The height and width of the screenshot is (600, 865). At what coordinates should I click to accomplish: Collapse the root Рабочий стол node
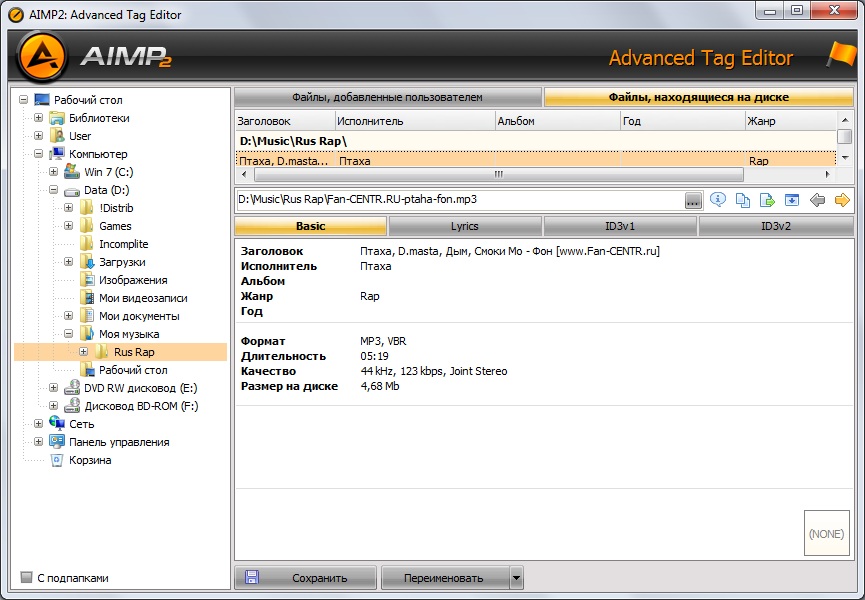click(x=23, y=100)
